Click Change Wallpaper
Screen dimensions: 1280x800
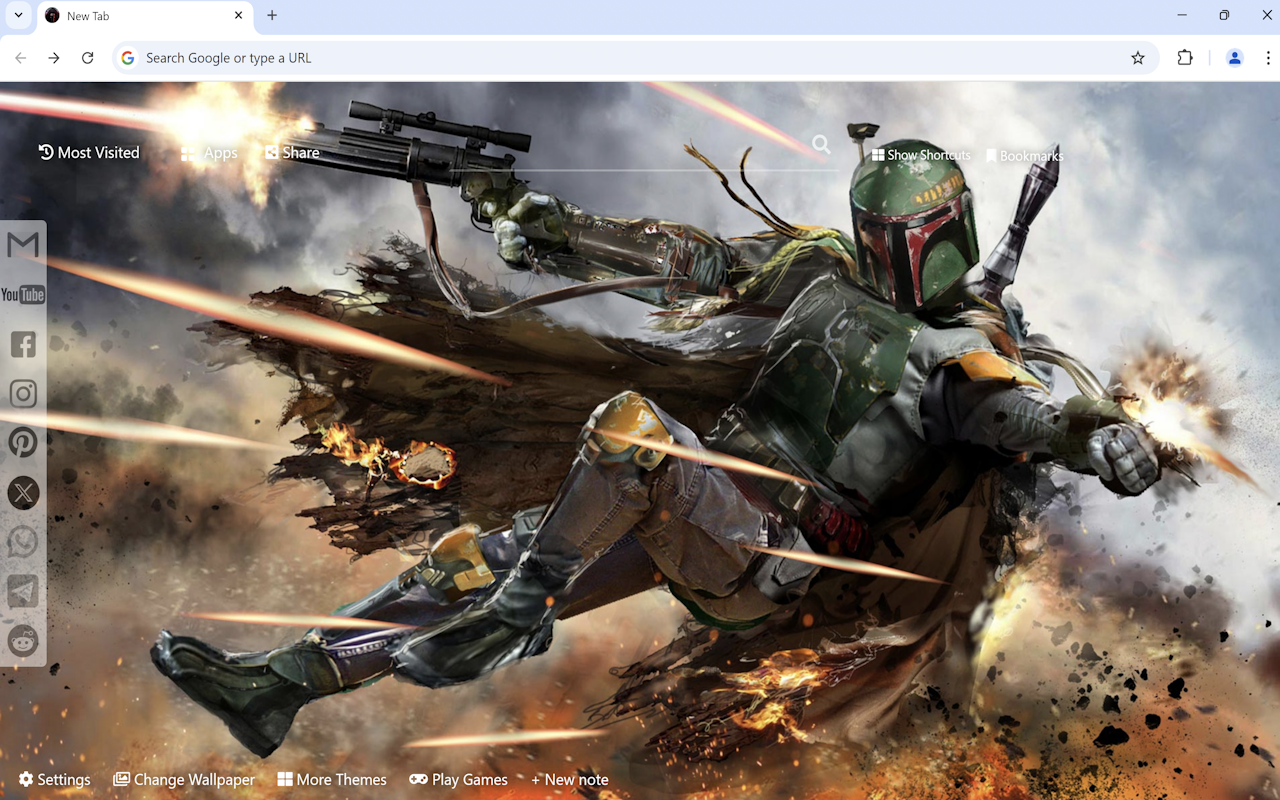pyautogui.click(x=184, y=780)
